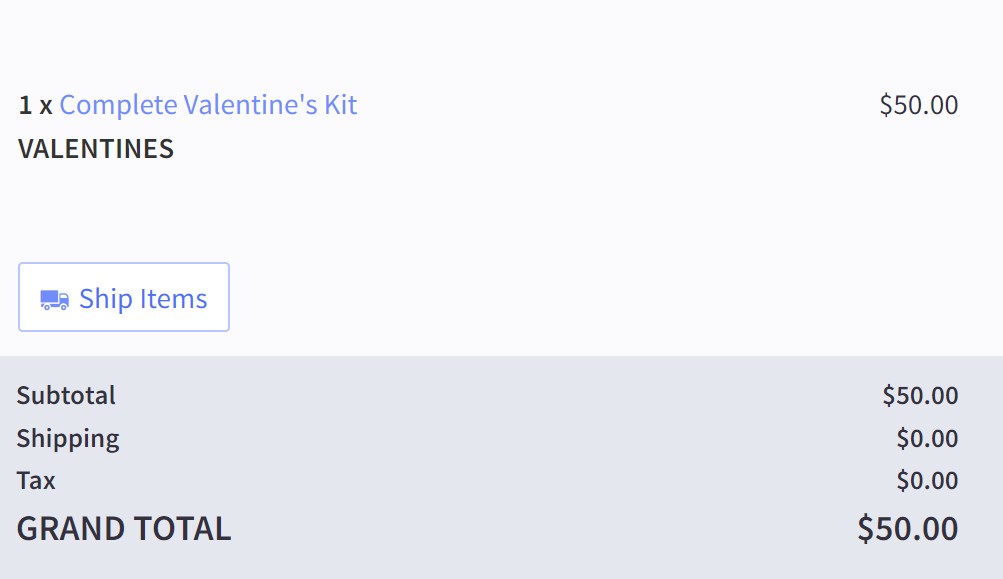Click the x multiplier beside the quantity
The height and width of the screenshot is (579, 1003).
coord(46,106)
